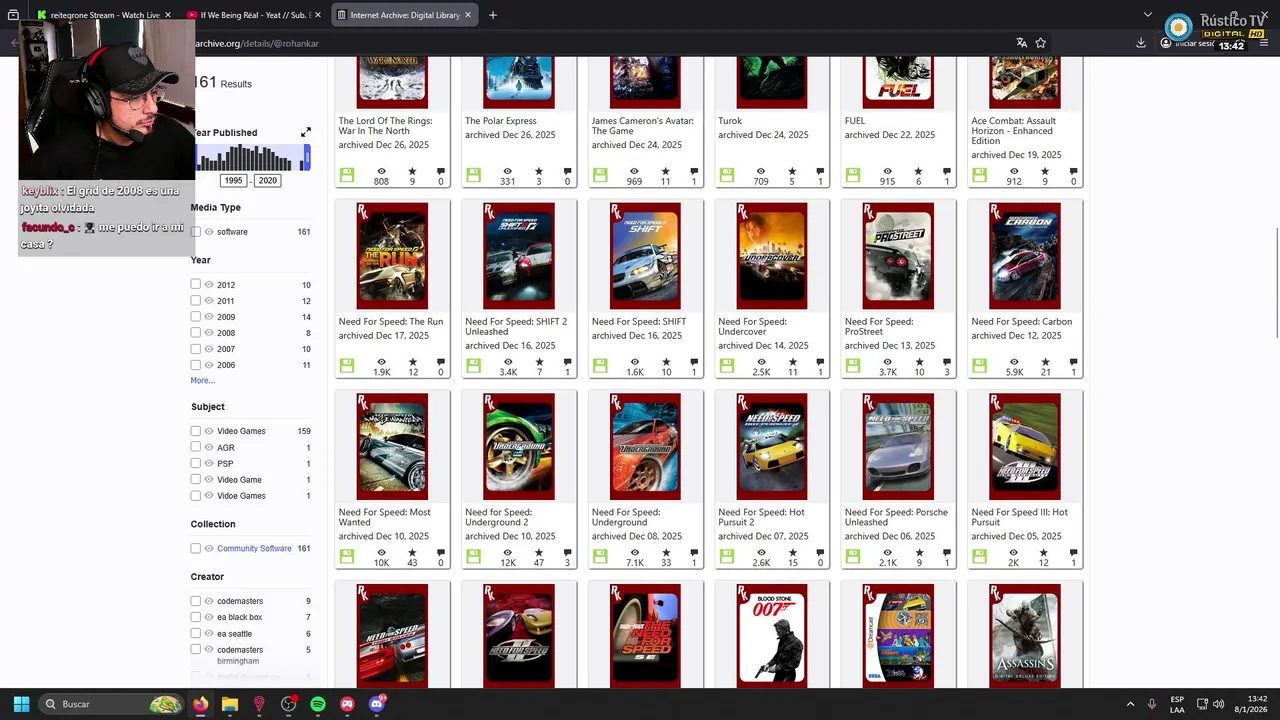This screenshot has height=720, width=1280.
Task: Open the Firefox icon in the taskbar
Action: point(201,704)
